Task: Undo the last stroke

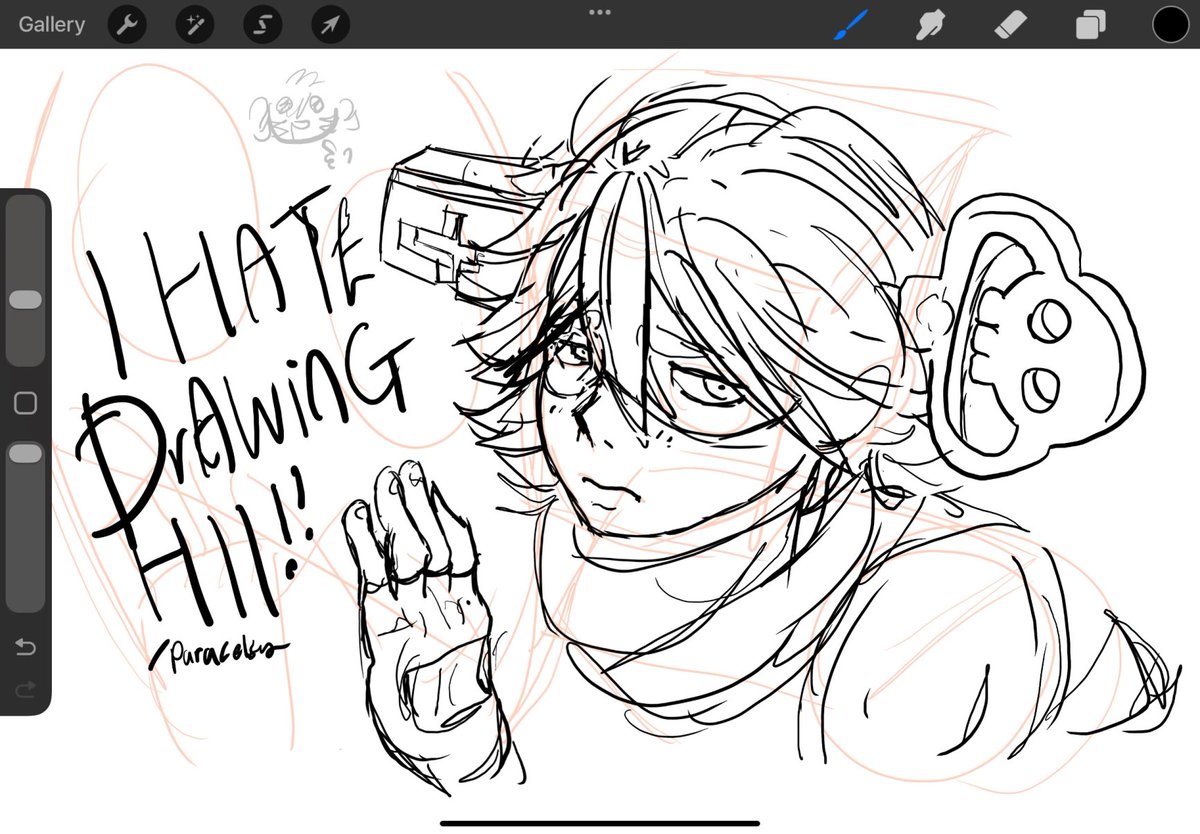Action: 26,648
